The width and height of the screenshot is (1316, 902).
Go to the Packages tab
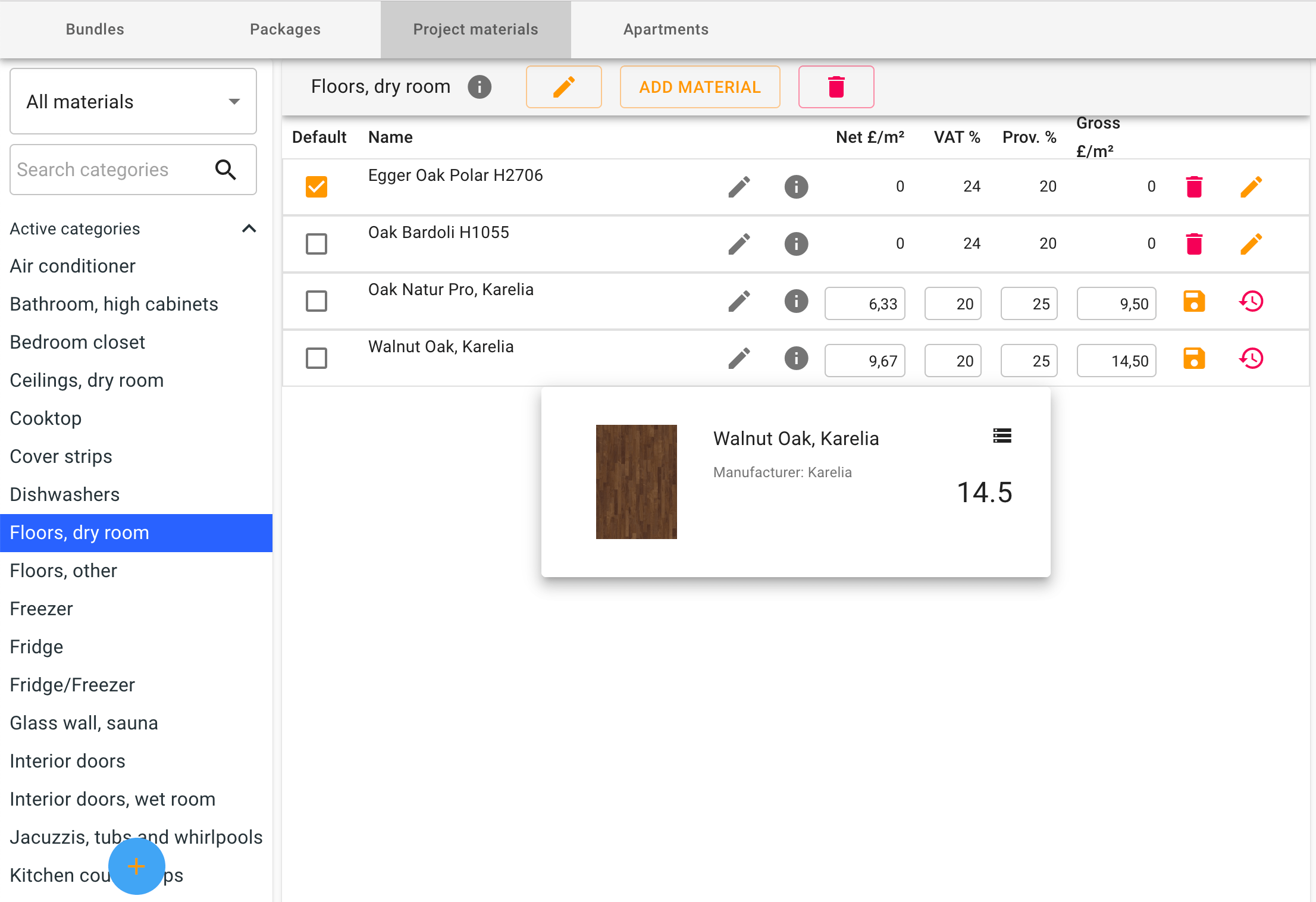[x=285, y=29]
